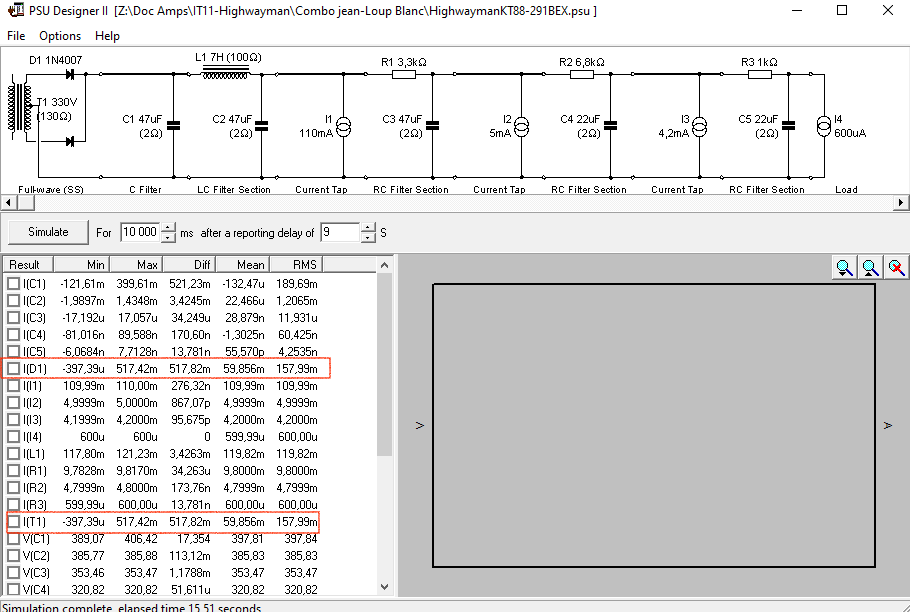Screen dimensions: 910x612
Task: Increase simulation time with the up stepper
Action: [x=168, y=227]
